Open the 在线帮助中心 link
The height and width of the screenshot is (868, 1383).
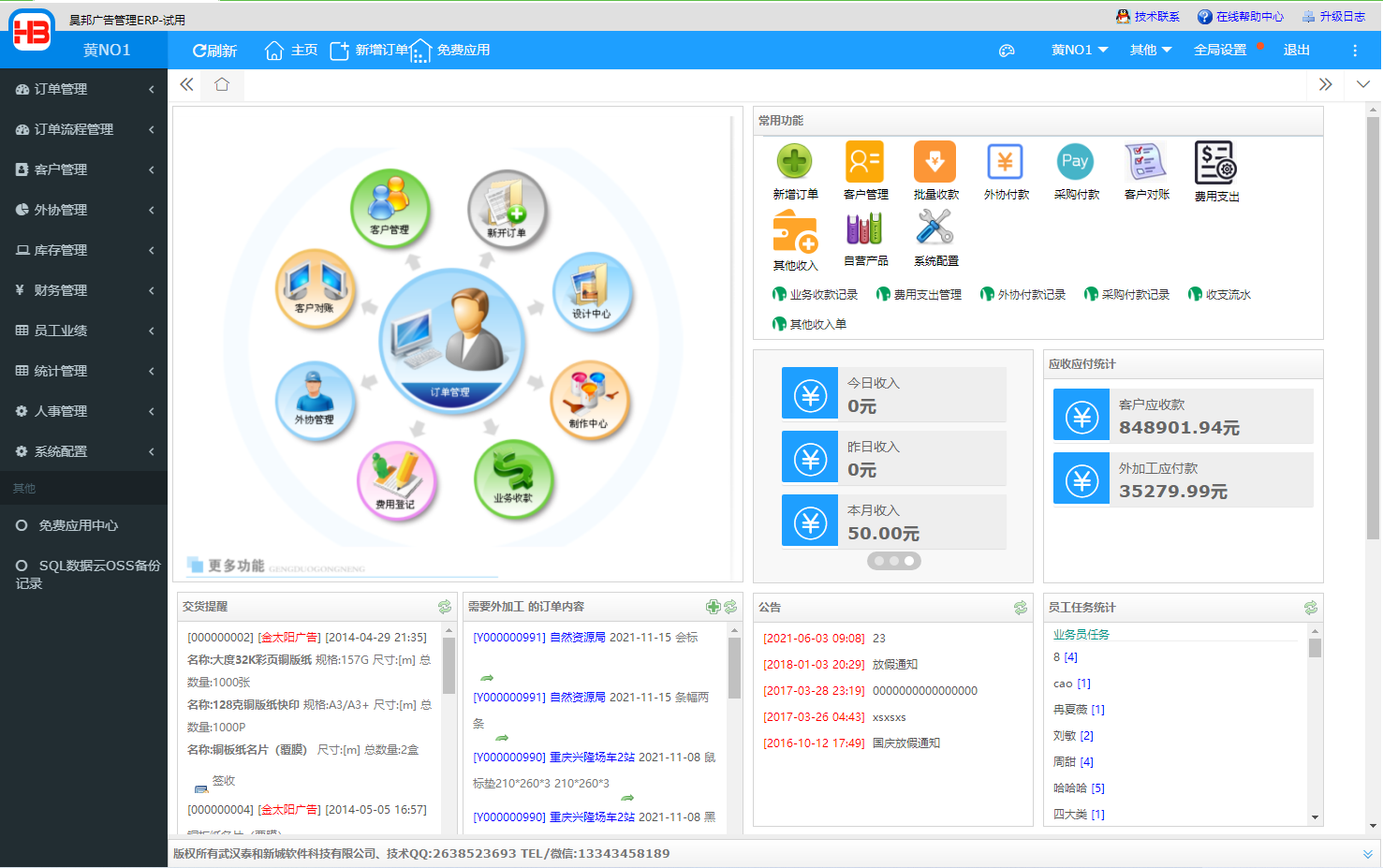pyautogui.click(x=1241, y=16)
